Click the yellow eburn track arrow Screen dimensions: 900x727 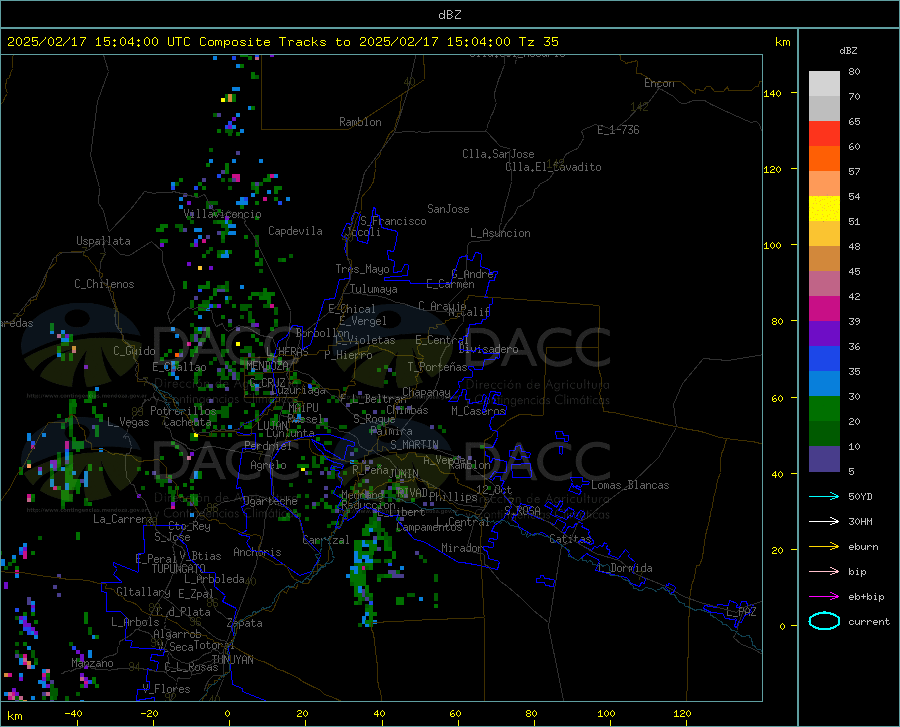pos(824,546)
